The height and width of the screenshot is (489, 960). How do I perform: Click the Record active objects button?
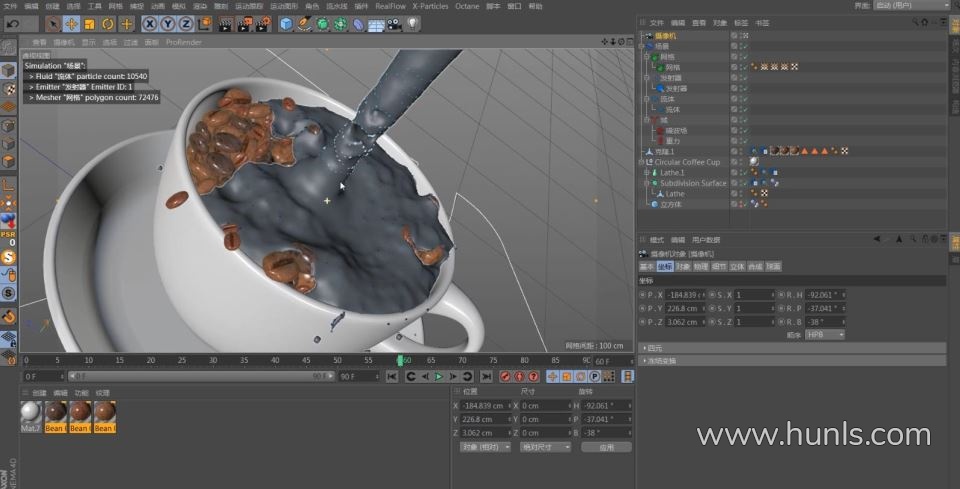pyautogui.click(x=506, y=376)
